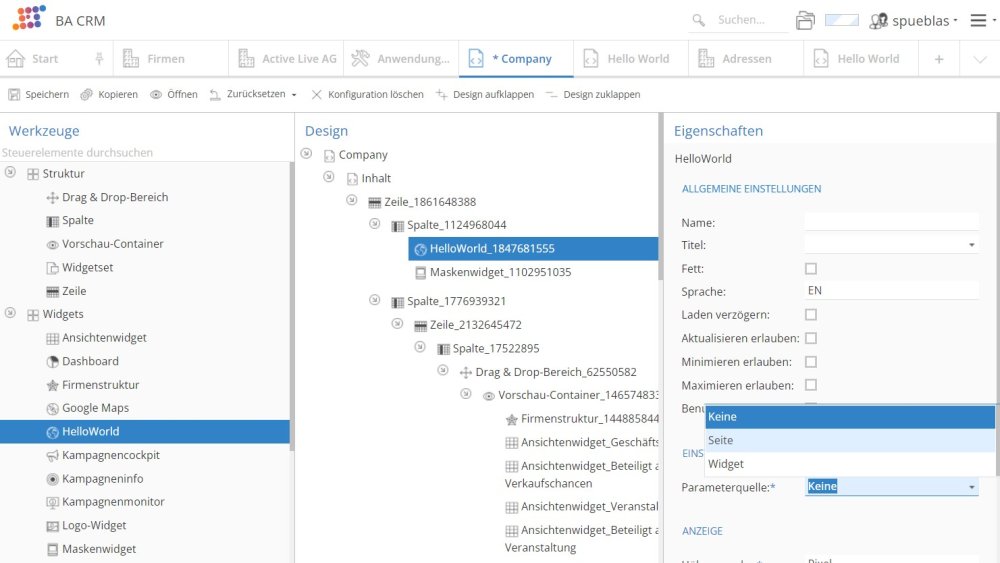
Task: Switch to the Adressen tab
Action: [x=746, y=59]
